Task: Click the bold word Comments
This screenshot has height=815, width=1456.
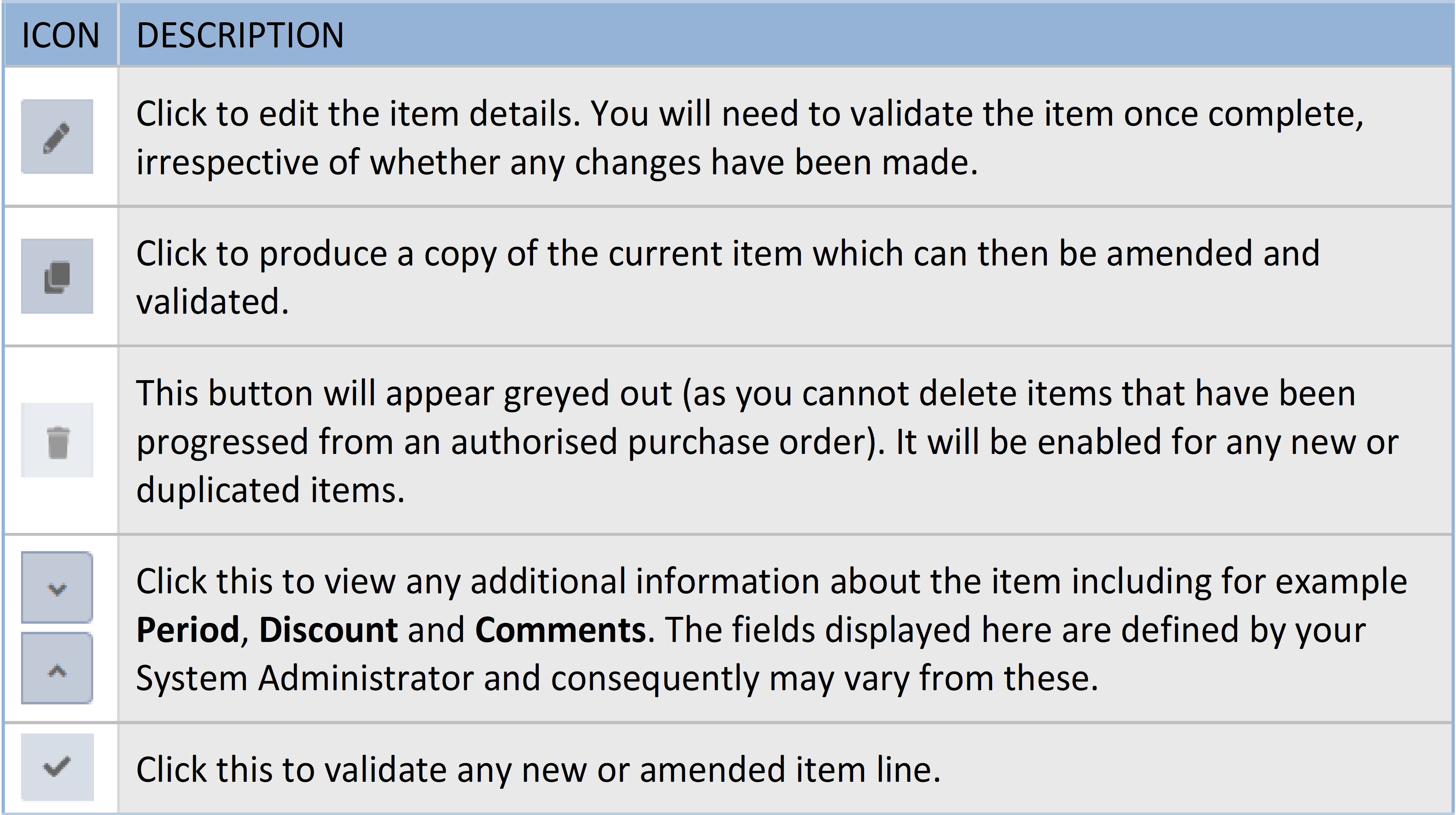Action: pyautogui.click(x=560, y=630)
